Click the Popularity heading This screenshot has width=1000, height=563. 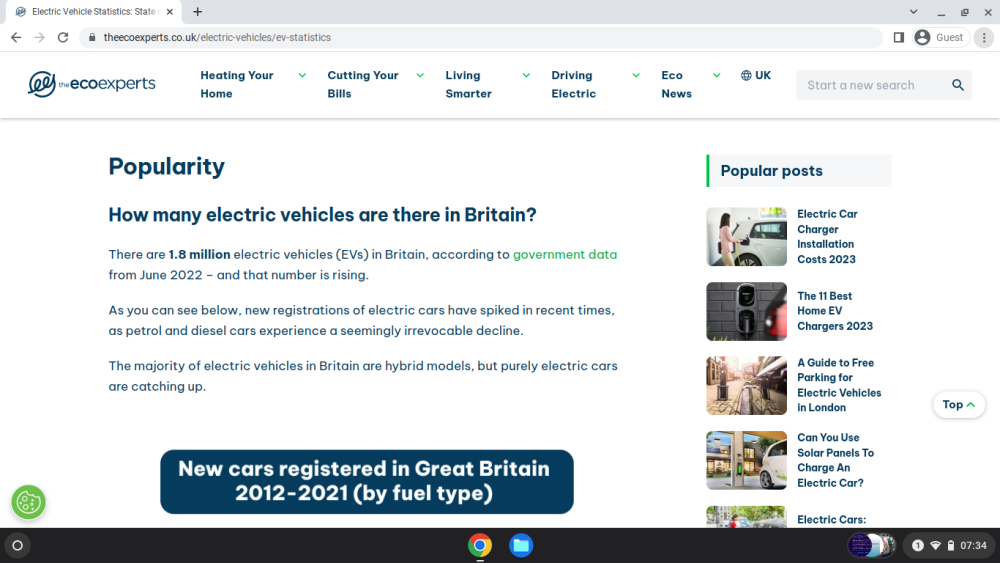(x=166, y=166)
